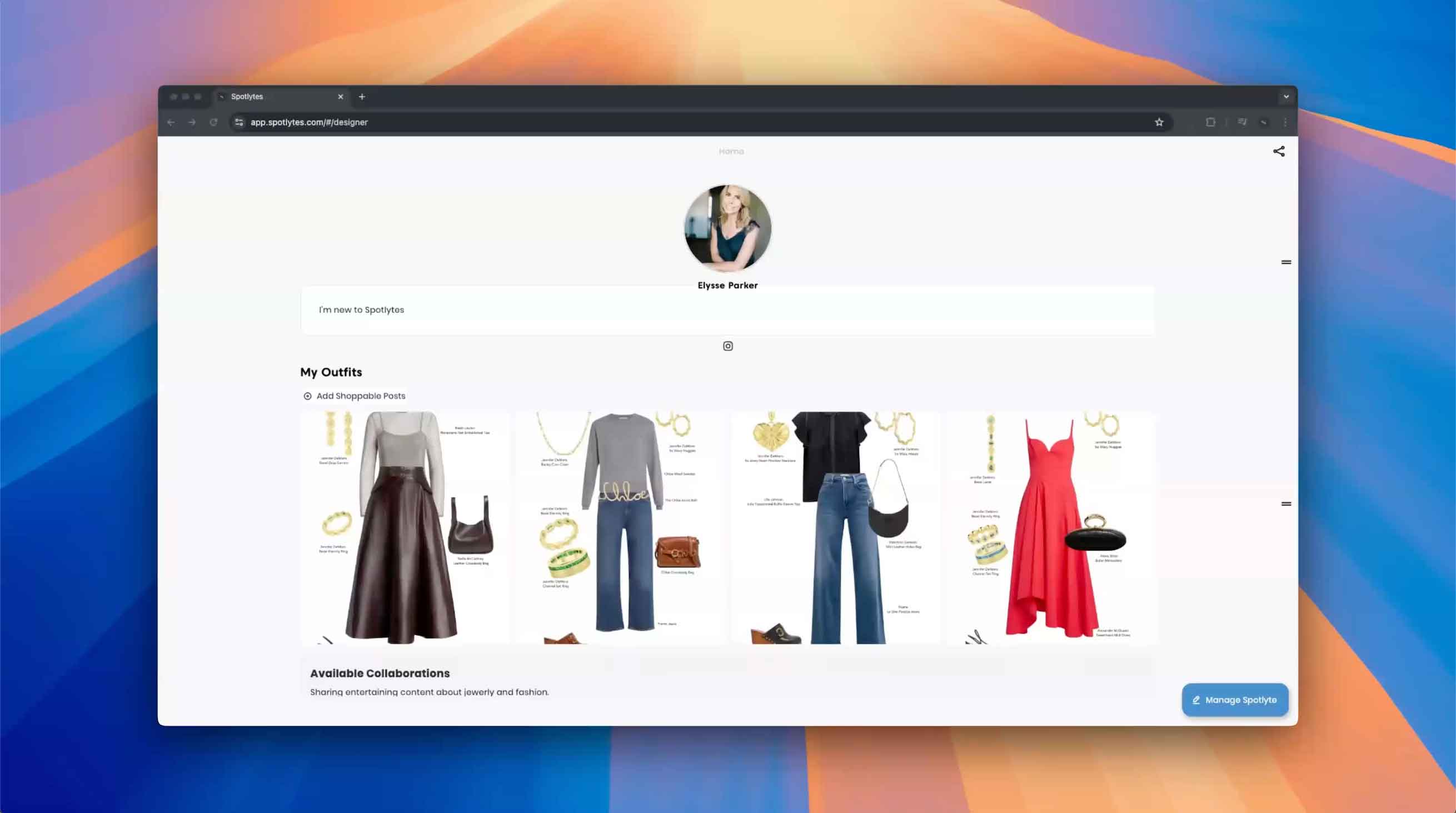Viewport: 1456px width, 813px height.
Task: Click the plus icon beside Add Shoppable Posts
Action: click(307, 396)
